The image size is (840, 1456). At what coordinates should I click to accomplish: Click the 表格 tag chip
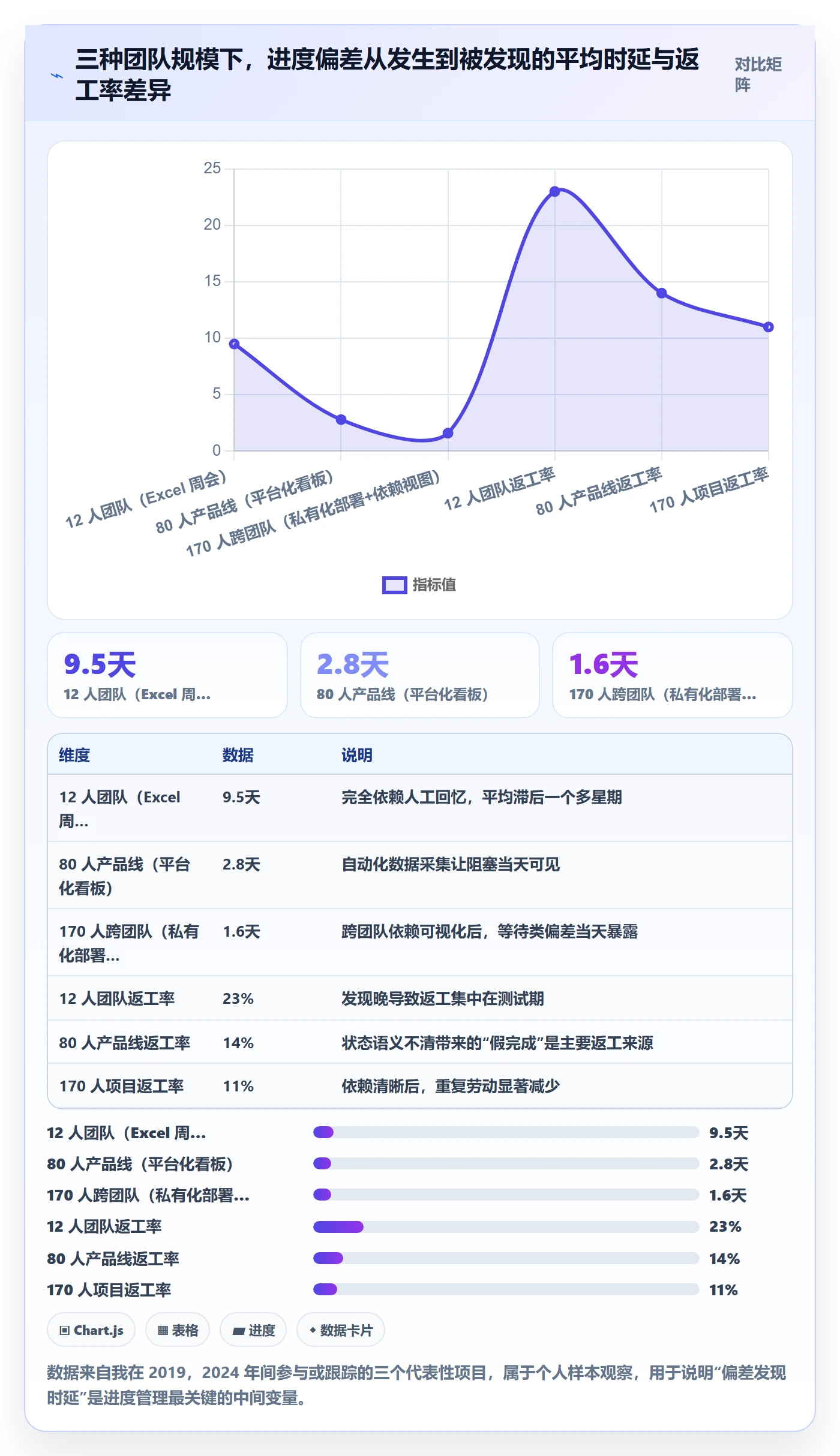[x=178, y=1330]
